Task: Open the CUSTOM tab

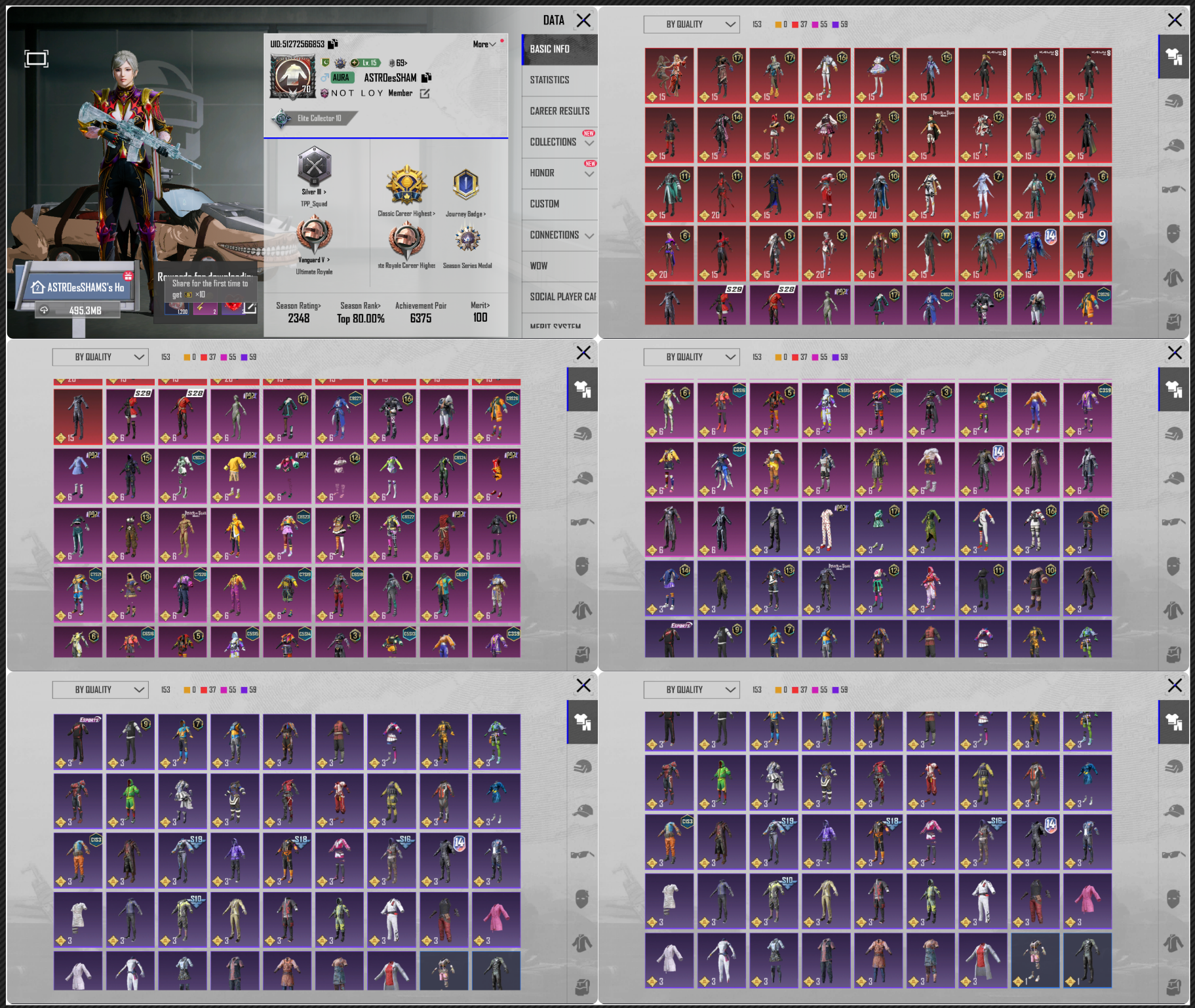Action: point(559,204)
